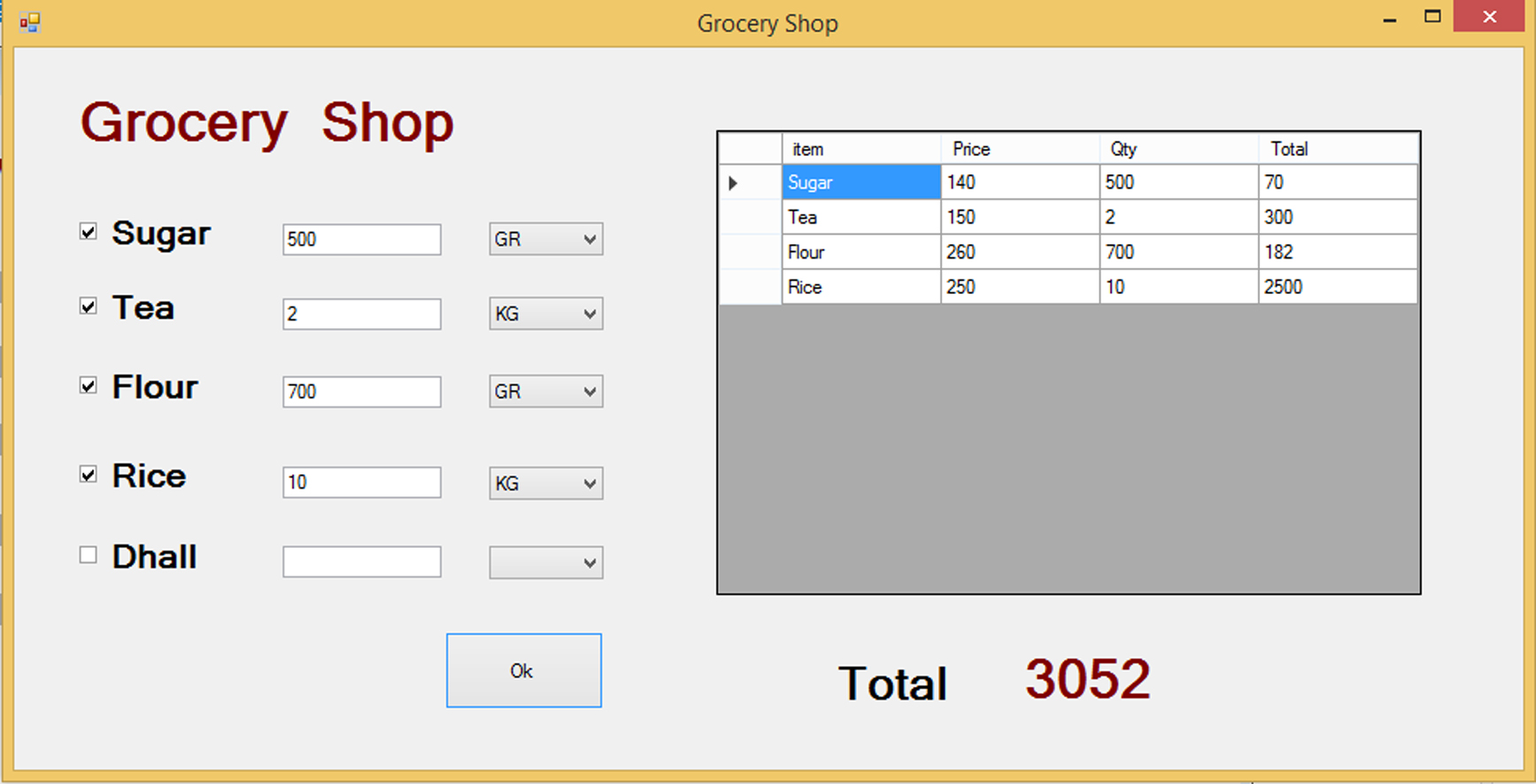Select the Tea cell in the grid

coord(861,217)
